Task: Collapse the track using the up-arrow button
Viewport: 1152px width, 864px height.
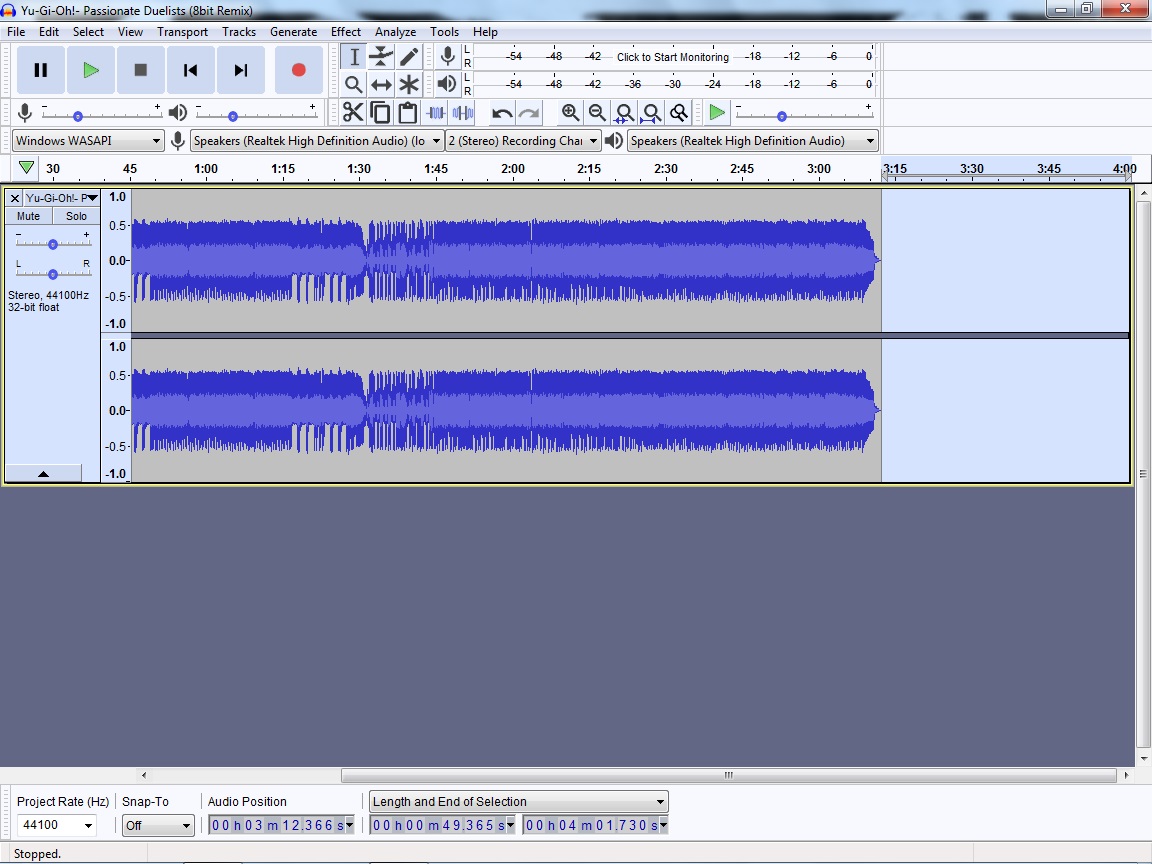Action: pyautogui.click(x=43, y=474)
